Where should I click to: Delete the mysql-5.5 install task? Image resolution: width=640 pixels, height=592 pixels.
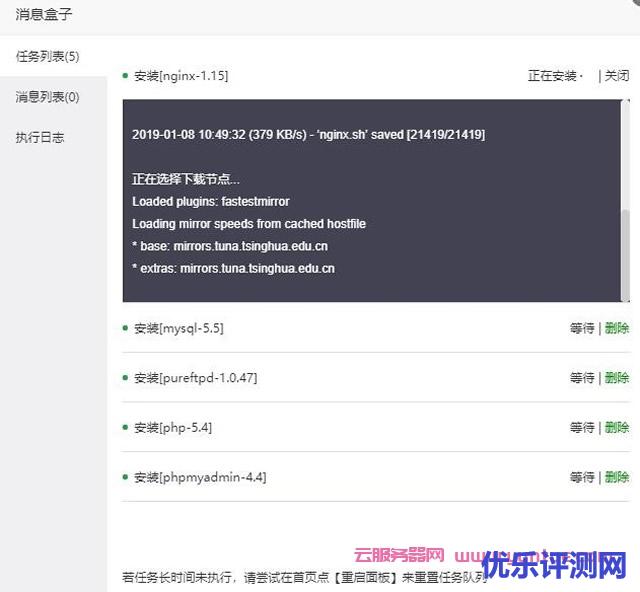(x=617, y=328)
